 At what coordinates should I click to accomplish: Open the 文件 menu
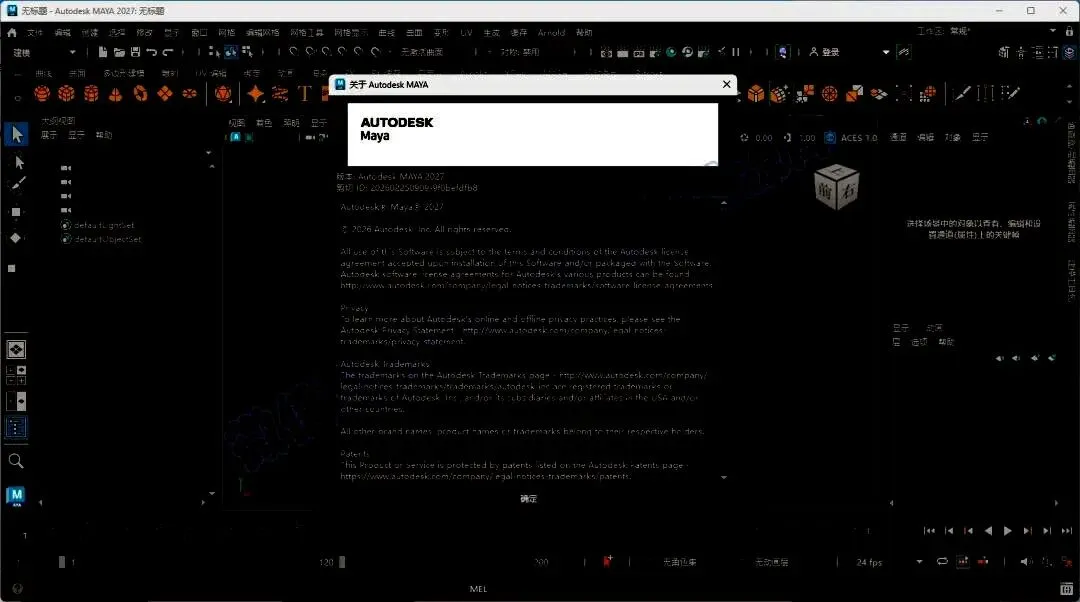(x=34, y=32)
